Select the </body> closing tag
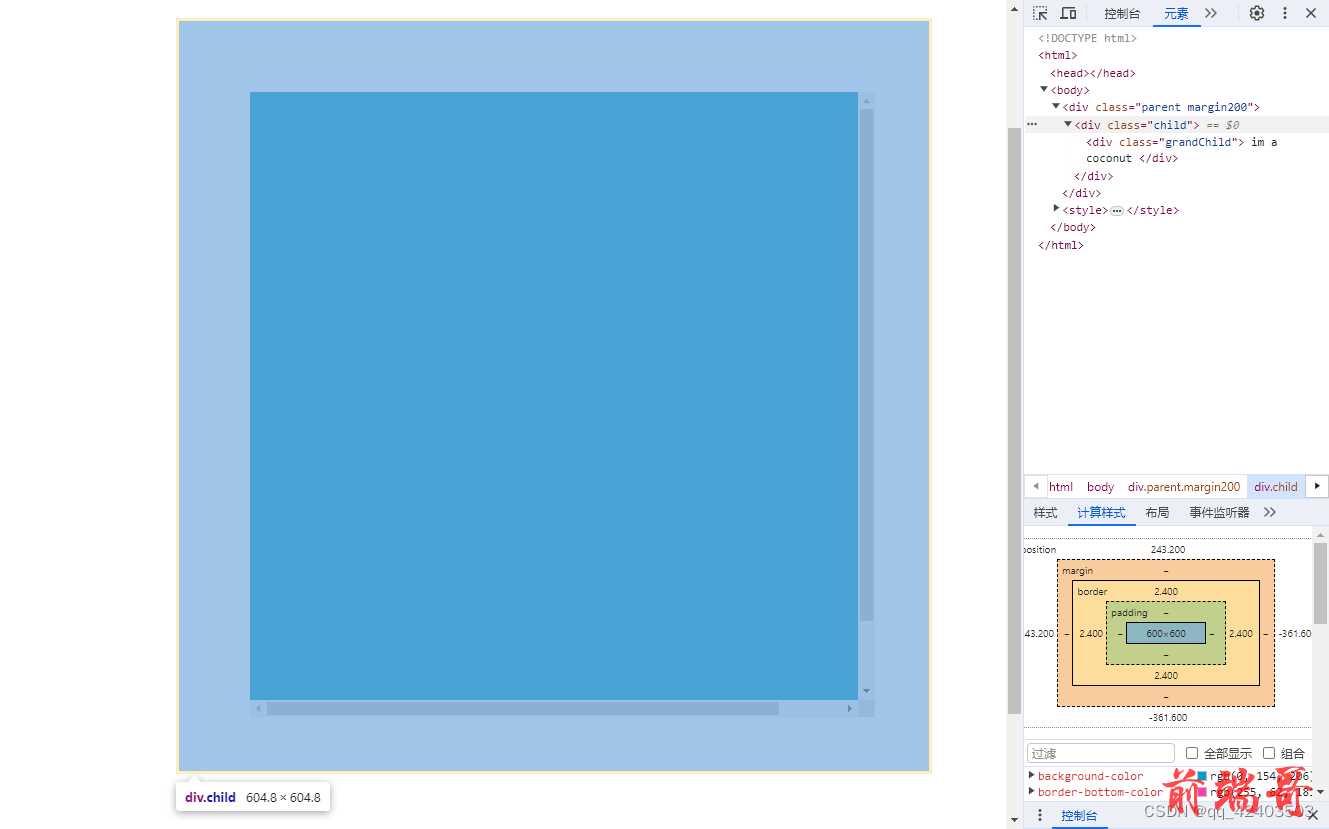The width and height of the screenshot is (1329, 829). (x=1072, y=227)
